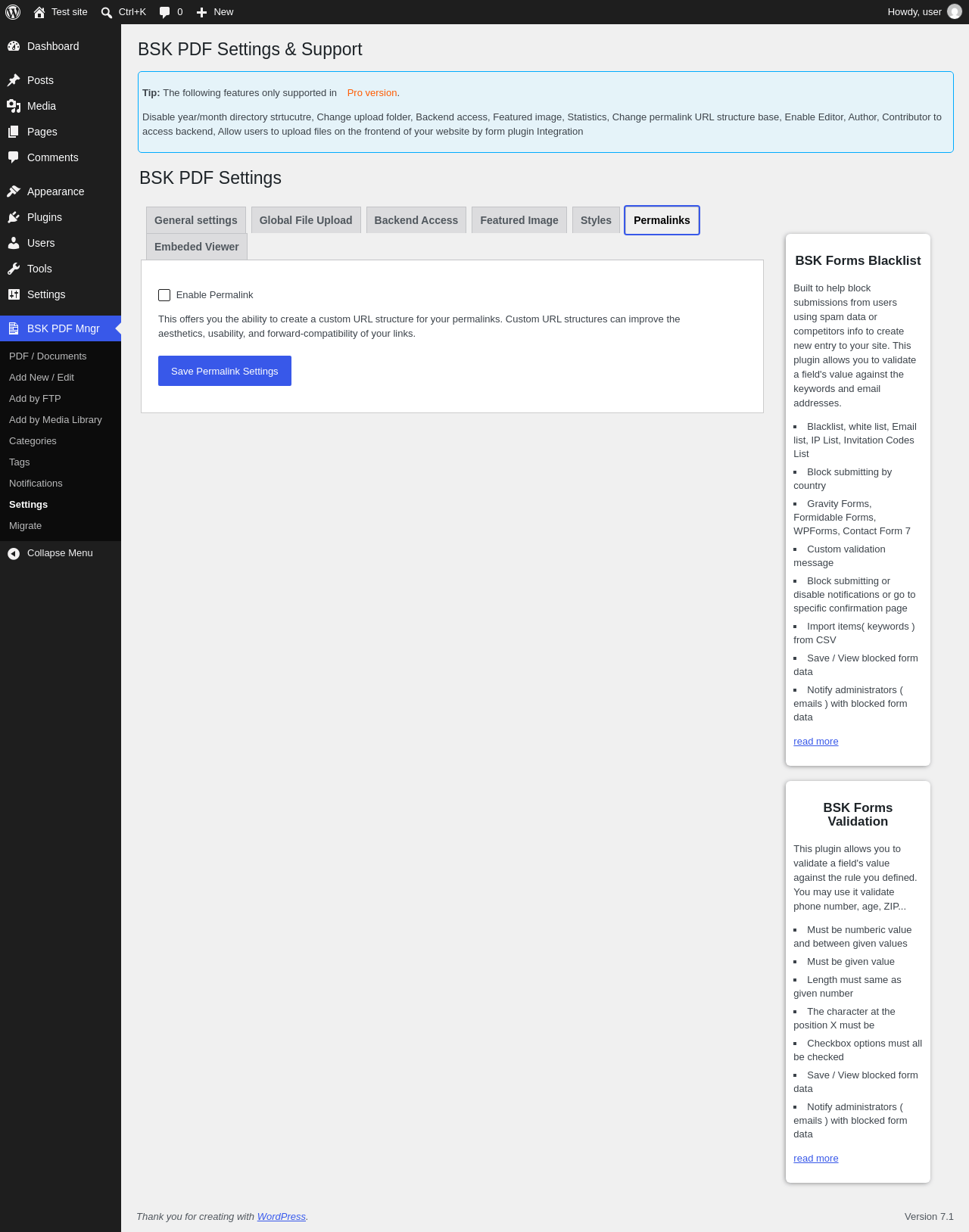Switch to the General settings tab
This screenshot has height=1232, width=969.
pos(196,220)
